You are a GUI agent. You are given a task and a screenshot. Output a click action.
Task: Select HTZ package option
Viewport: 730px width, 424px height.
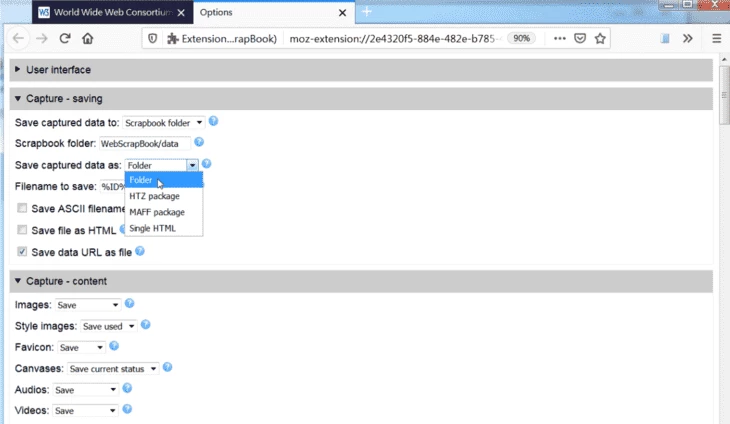pyautogui.click(x=163, y=196)
